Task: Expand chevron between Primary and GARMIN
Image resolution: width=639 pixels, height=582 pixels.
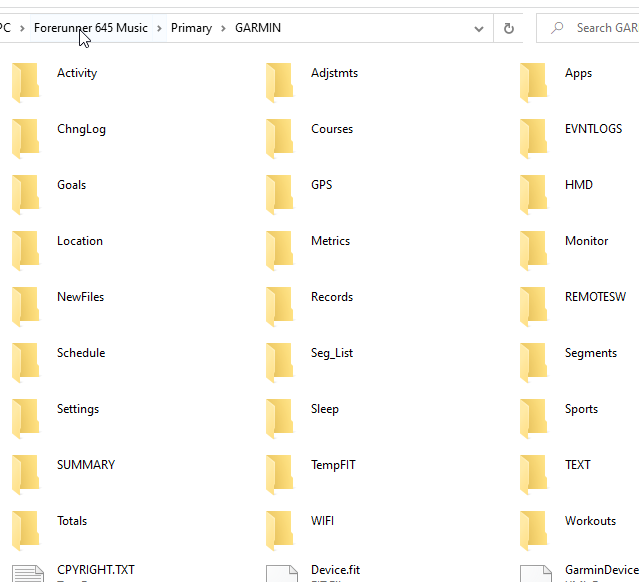Action: (223, 29)
